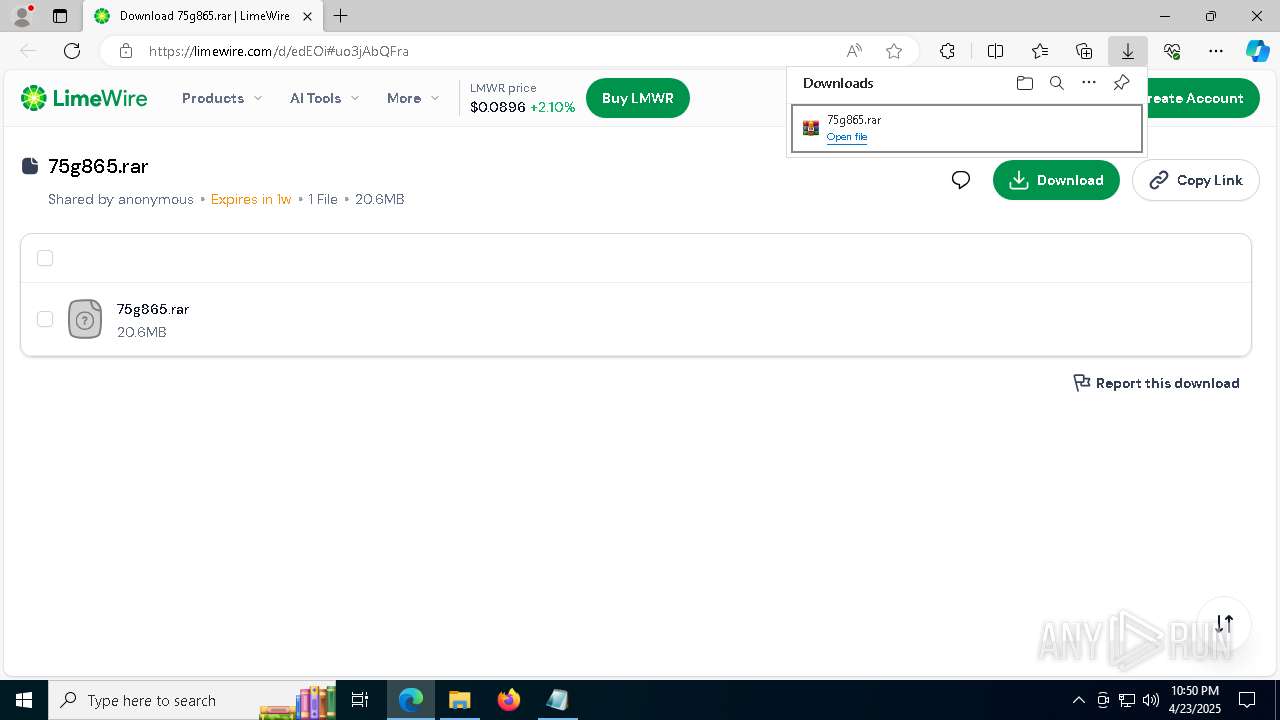Open the Windows Start menu

click(x=24, y=700)
